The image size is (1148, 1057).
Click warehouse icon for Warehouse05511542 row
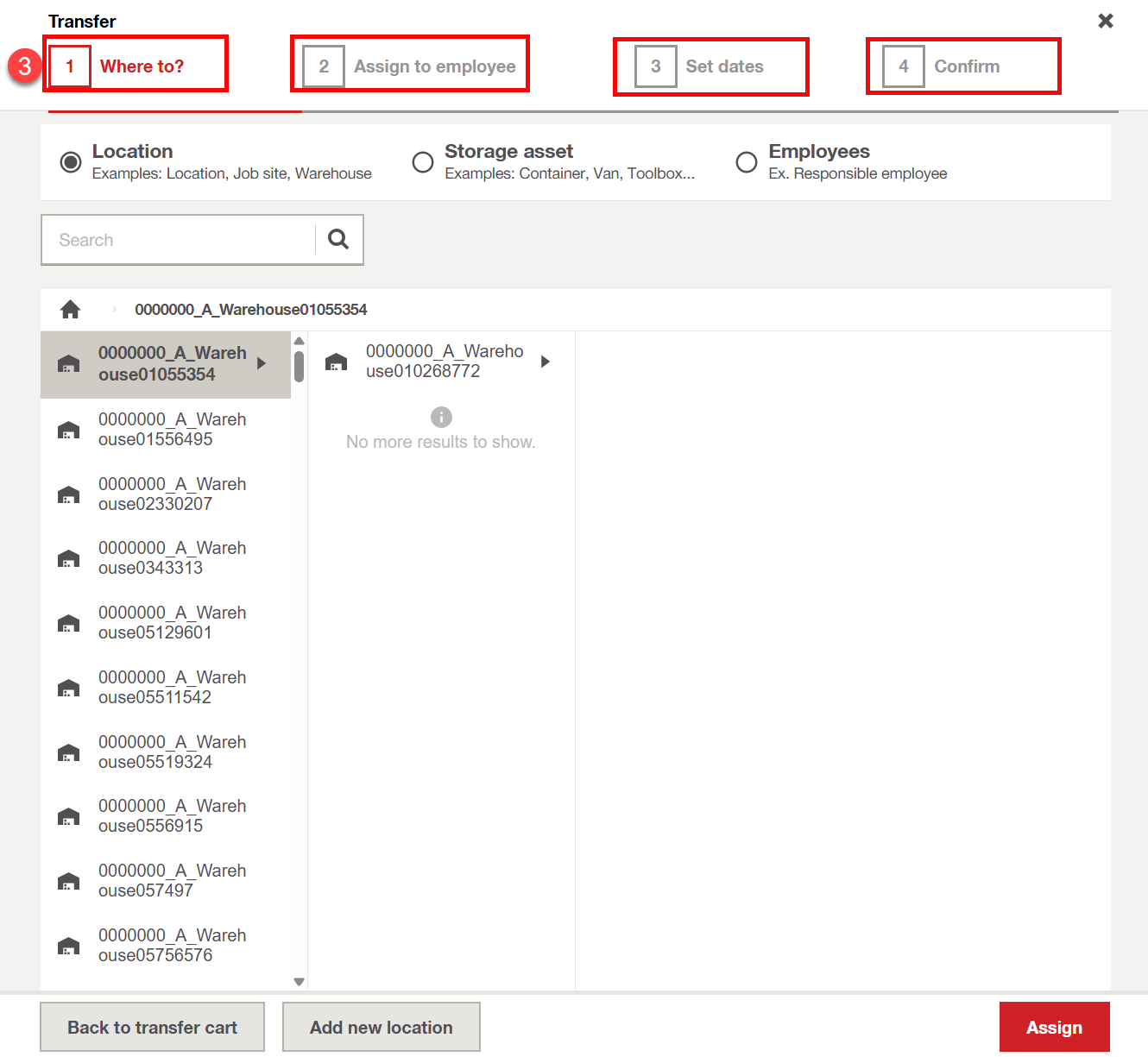(68, 688)
